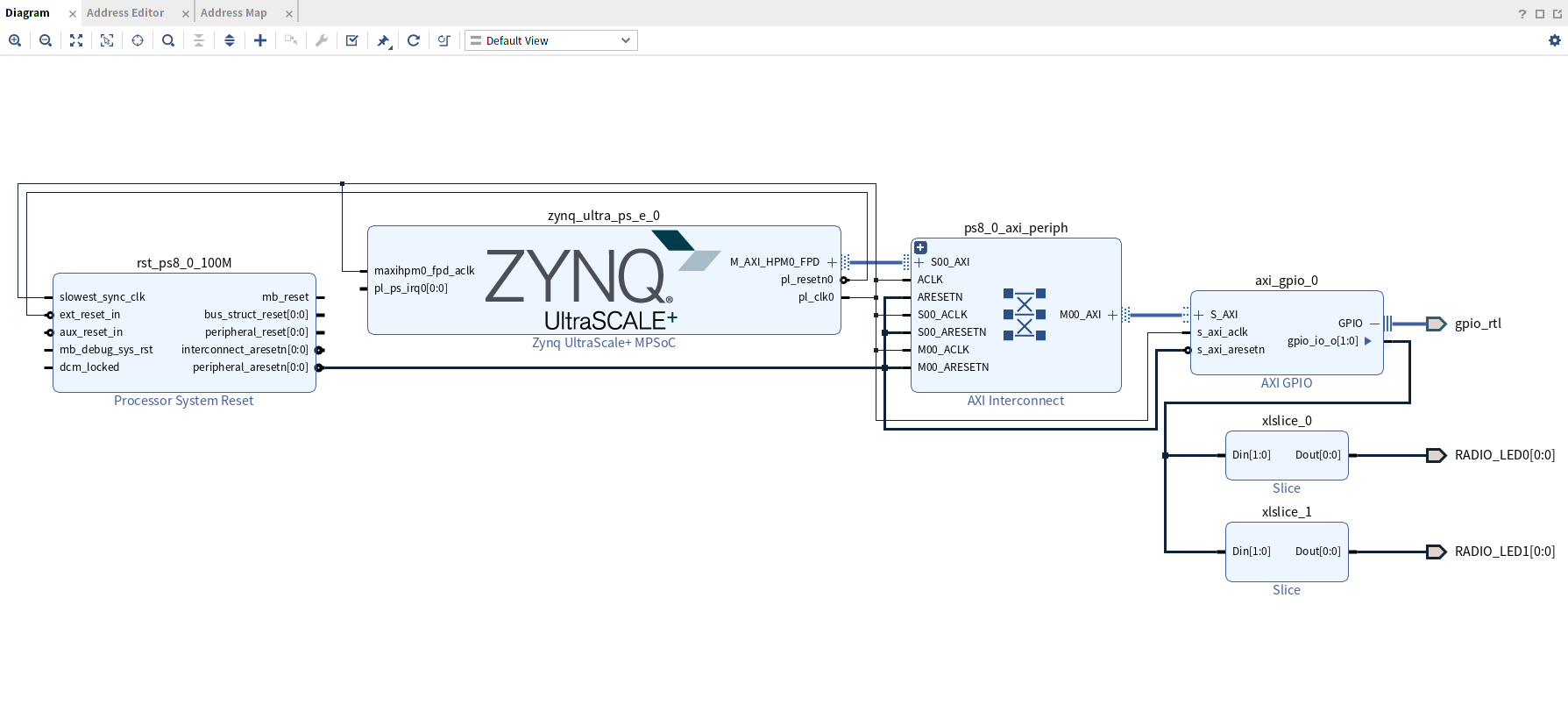The height and width of the screenshot is (719, 1568).
Task: Click the Make External icon
Action: click(291, 40)
